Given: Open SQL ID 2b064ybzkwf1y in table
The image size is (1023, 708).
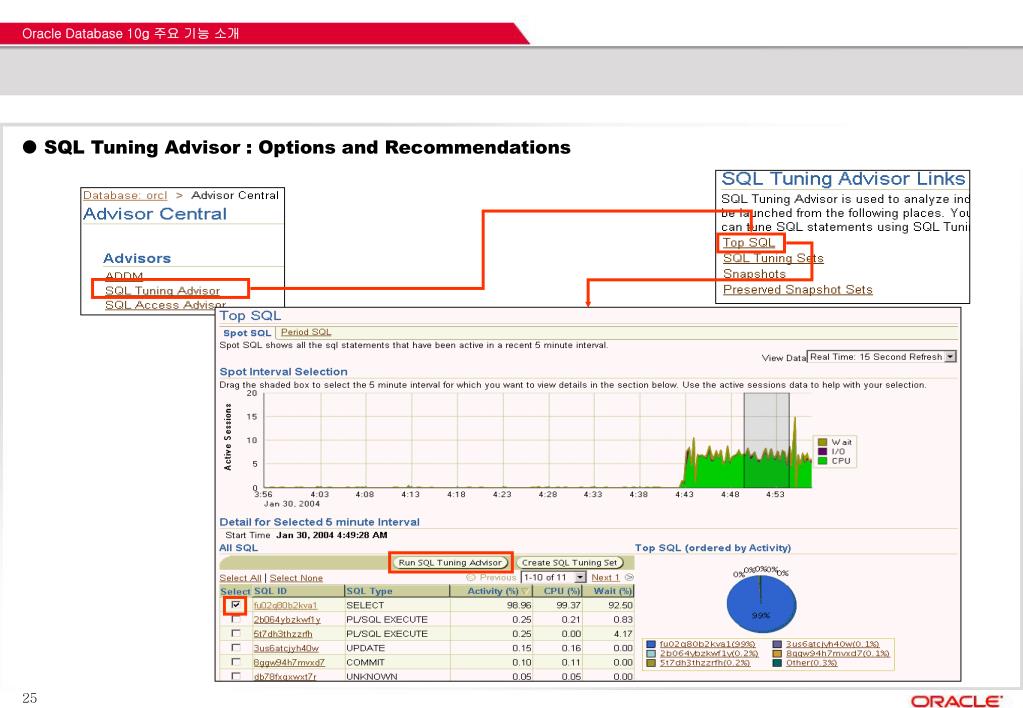Looking at the screenshot, I should click(x=286, y=620).
